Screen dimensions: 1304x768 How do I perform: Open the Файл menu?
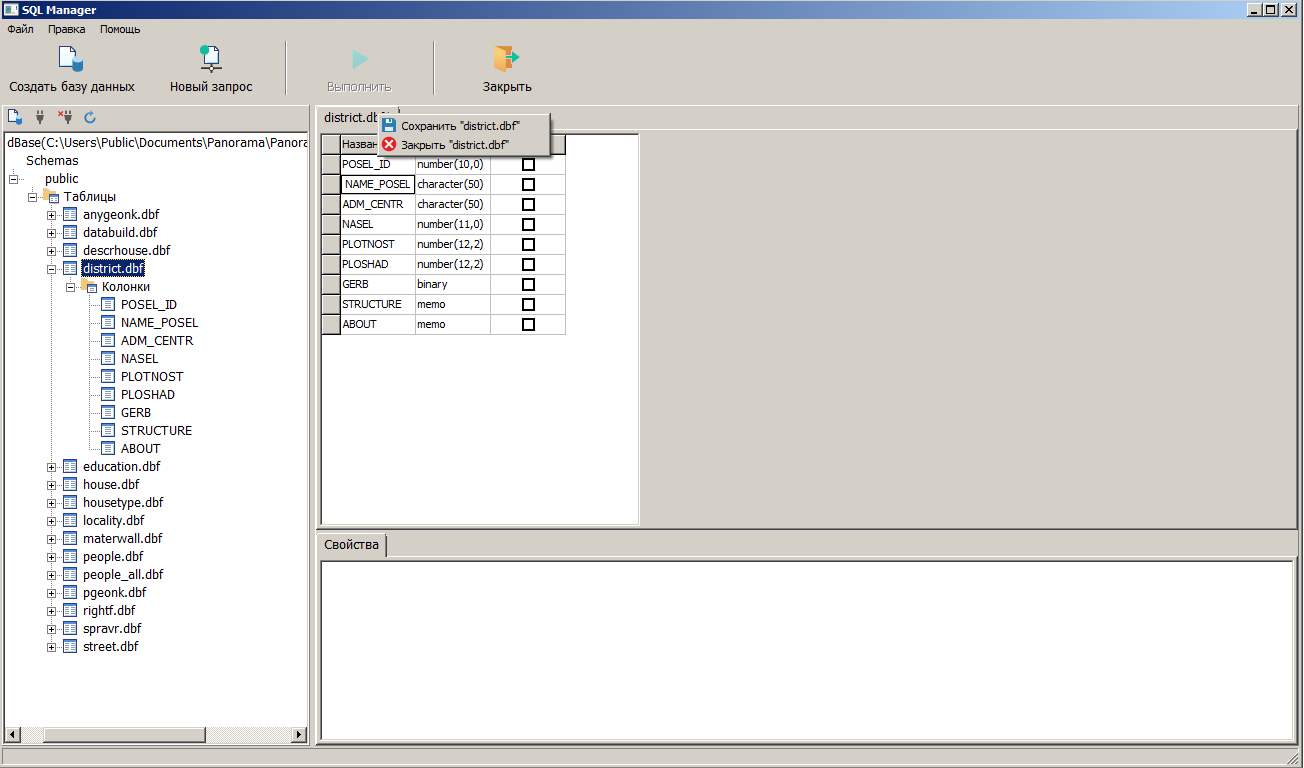coord(20,29)
